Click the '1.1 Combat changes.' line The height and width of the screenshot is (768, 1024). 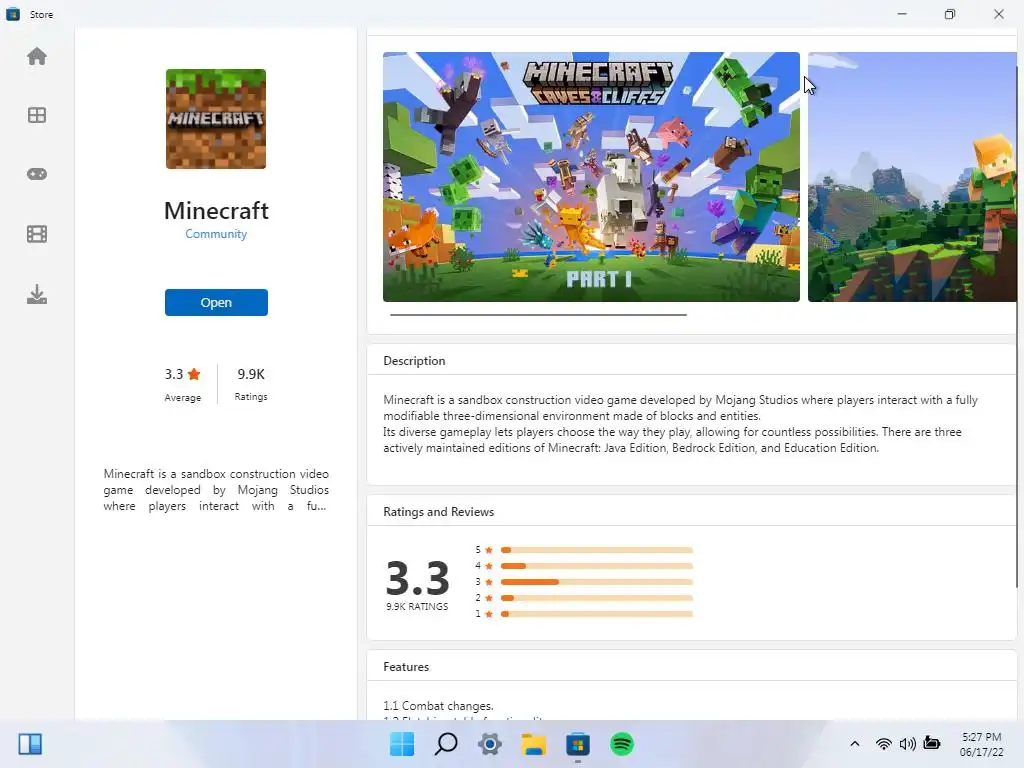coord(438,706)
